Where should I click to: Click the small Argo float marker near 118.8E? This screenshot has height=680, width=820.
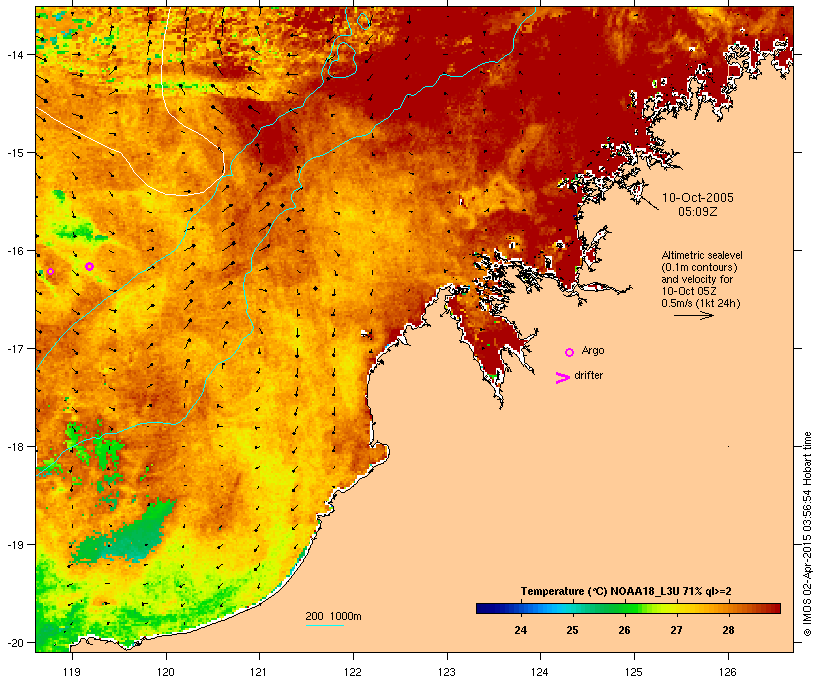[50, 271]
